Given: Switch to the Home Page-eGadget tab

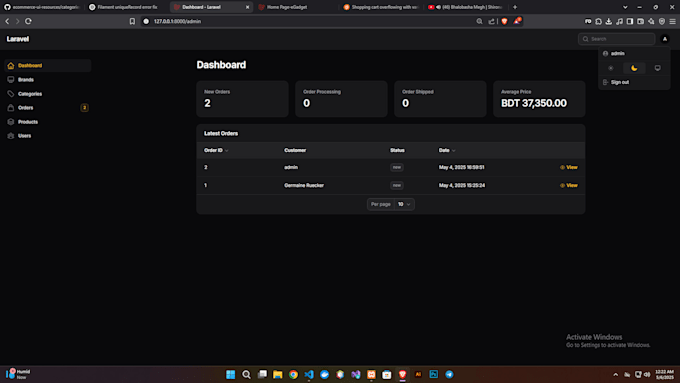Looking at the screenshot, I should point(295,7).
